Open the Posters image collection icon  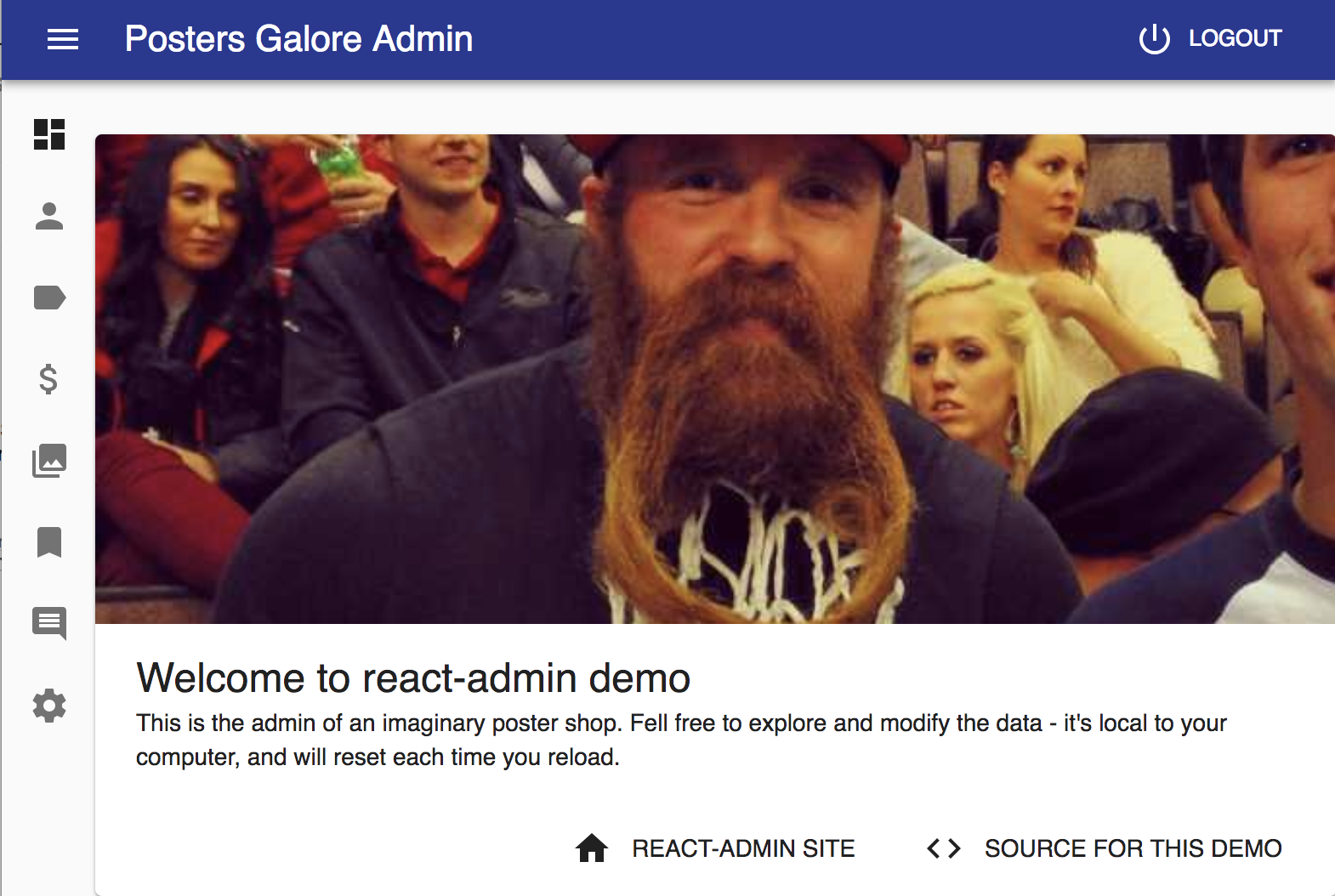click(x=49, y=461)
